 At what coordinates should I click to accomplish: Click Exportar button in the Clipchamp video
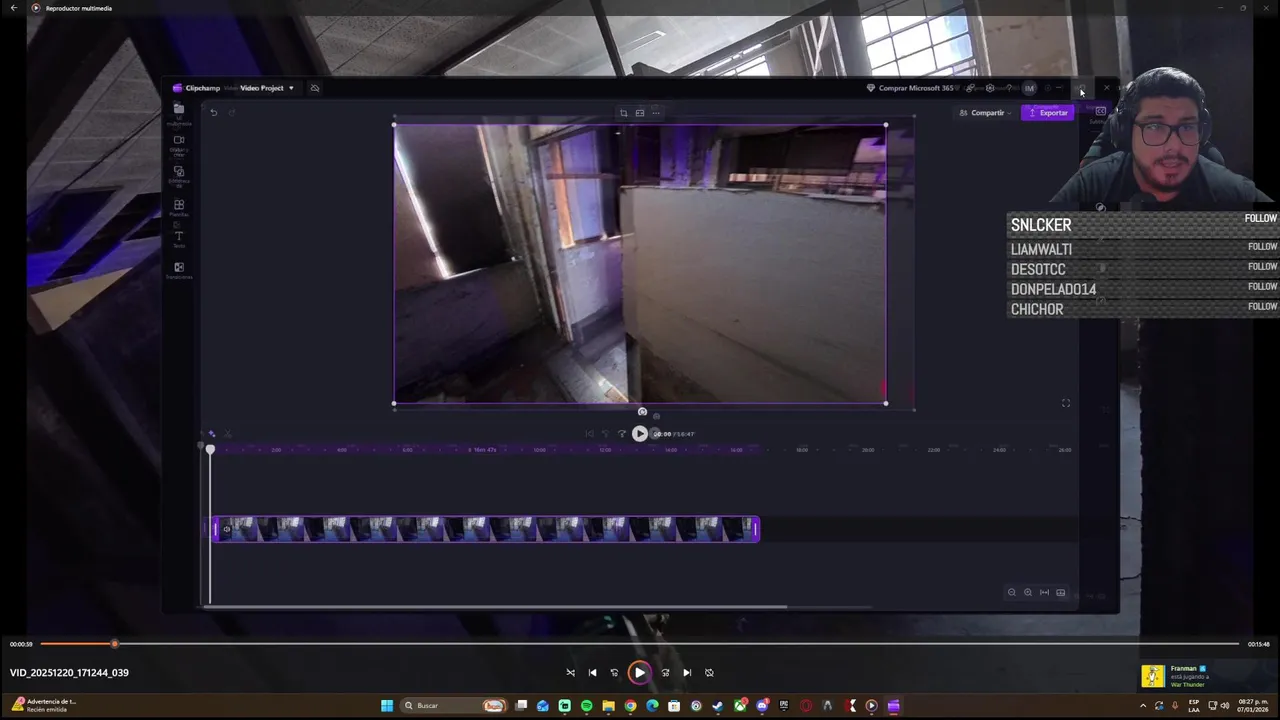[1048, 113]
